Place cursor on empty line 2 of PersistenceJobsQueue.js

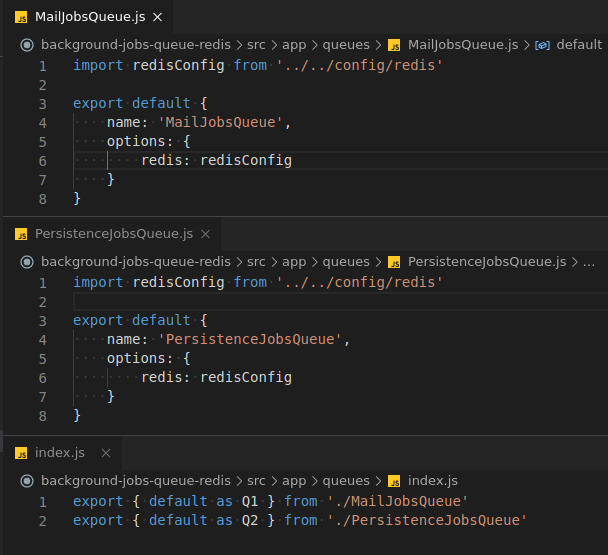tap(340, 302)
